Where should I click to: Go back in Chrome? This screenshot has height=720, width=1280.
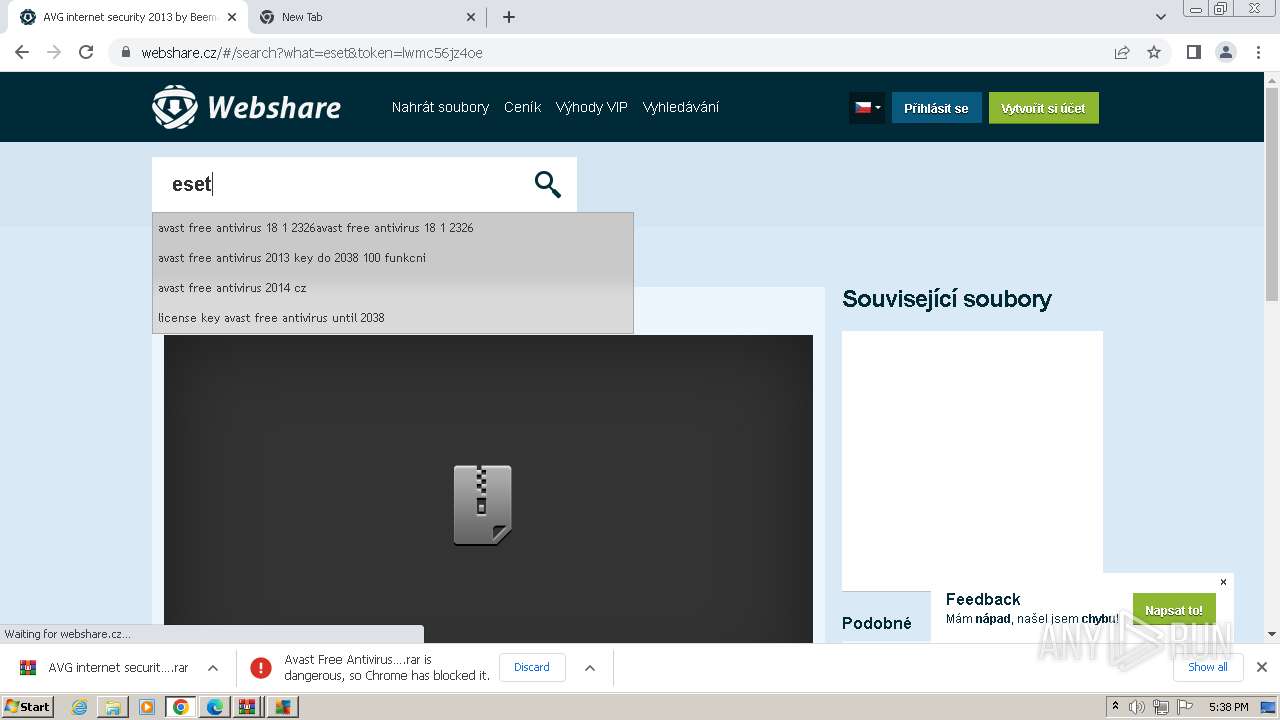22,52
